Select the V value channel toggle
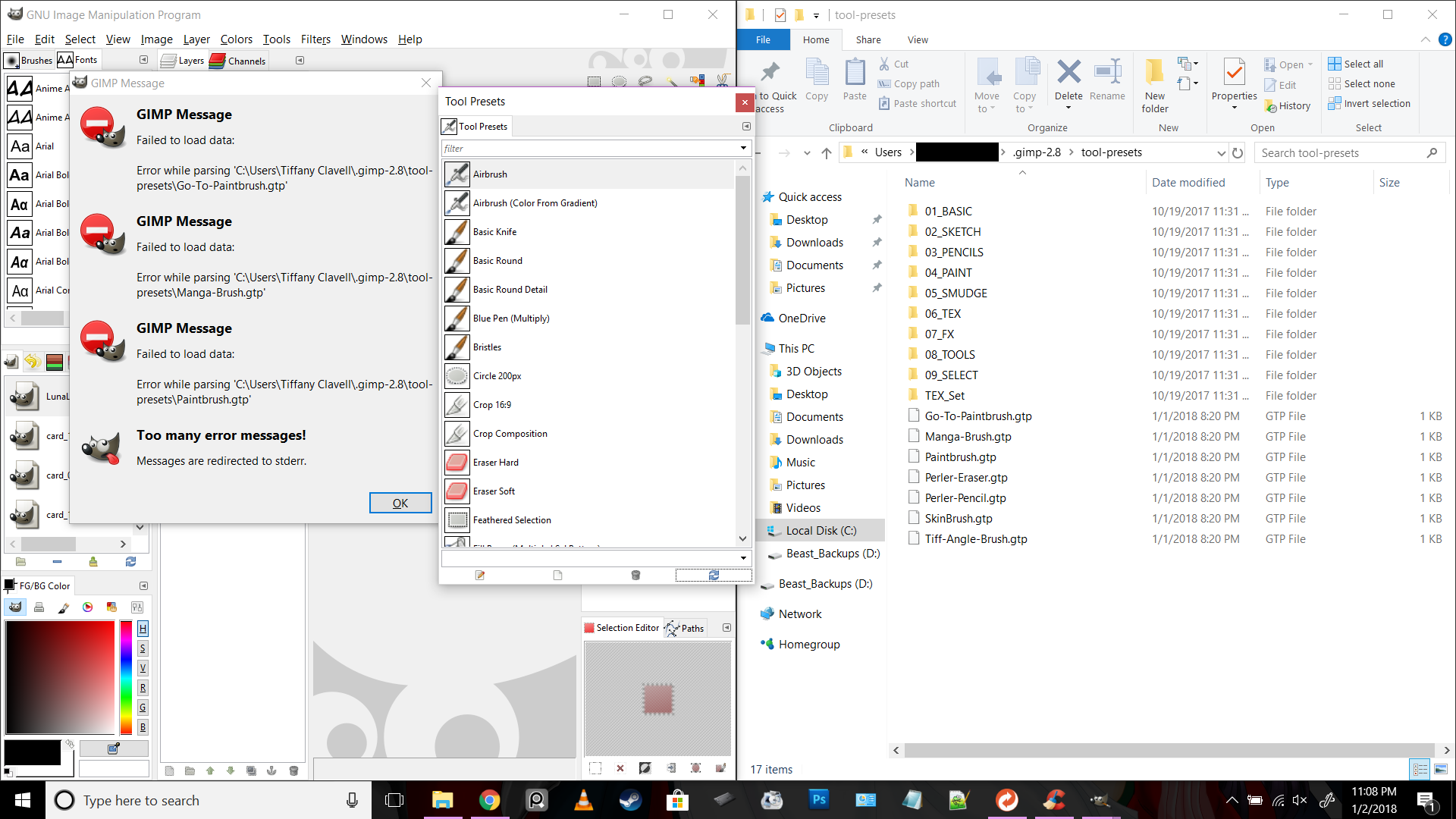This screenshot has width=1456, height=819. pyautogui.click(x=143, y=668)
